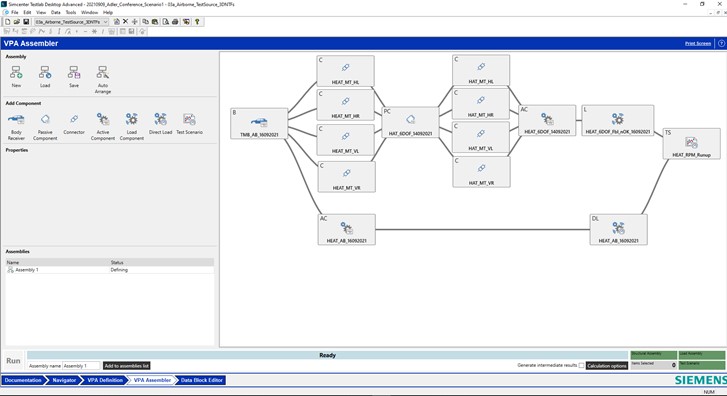Screen dimensions: 727x396
Task: Enable Generate intermediate results checkbox
Action: click(x=581, y=365)
